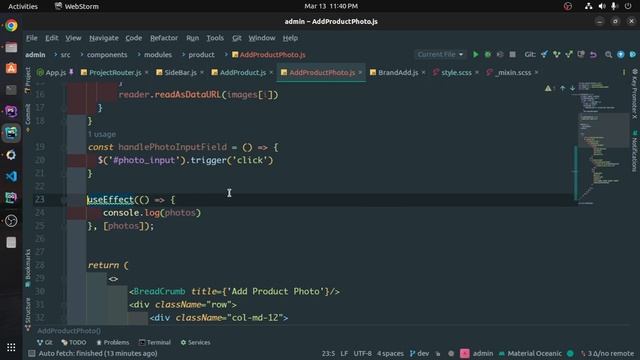
Task: Change indentation 4 spaces setting
Action: (x=390, y=353)
